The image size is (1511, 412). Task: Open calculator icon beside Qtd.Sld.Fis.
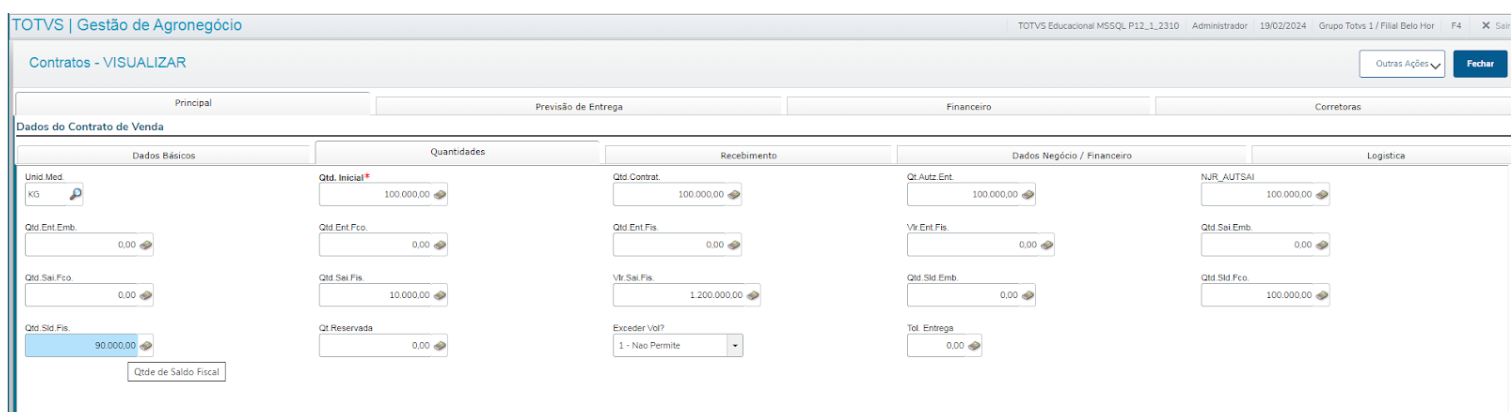tap(146, 345)
